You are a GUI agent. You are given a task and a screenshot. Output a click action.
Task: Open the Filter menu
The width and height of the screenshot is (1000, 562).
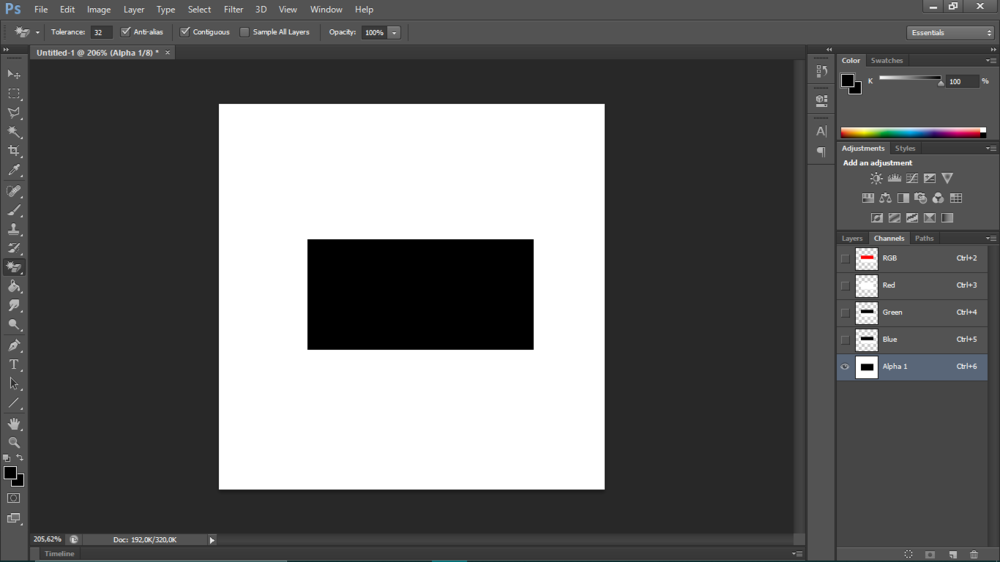tap(233, 10)
